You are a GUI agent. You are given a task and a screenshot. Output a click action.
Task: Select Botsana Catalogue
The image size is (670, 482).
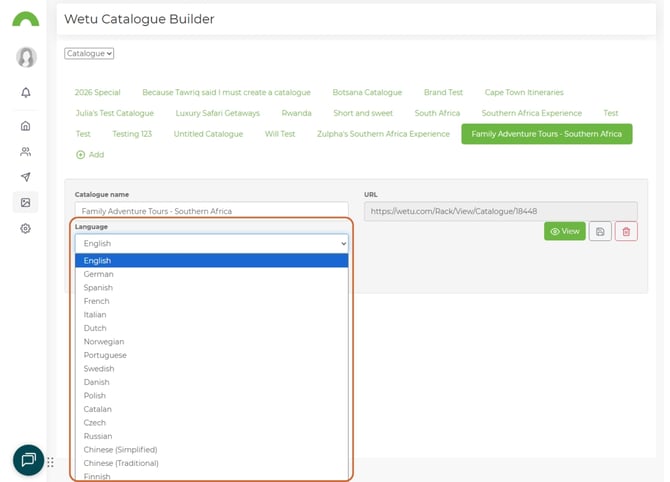pos(367,92)
